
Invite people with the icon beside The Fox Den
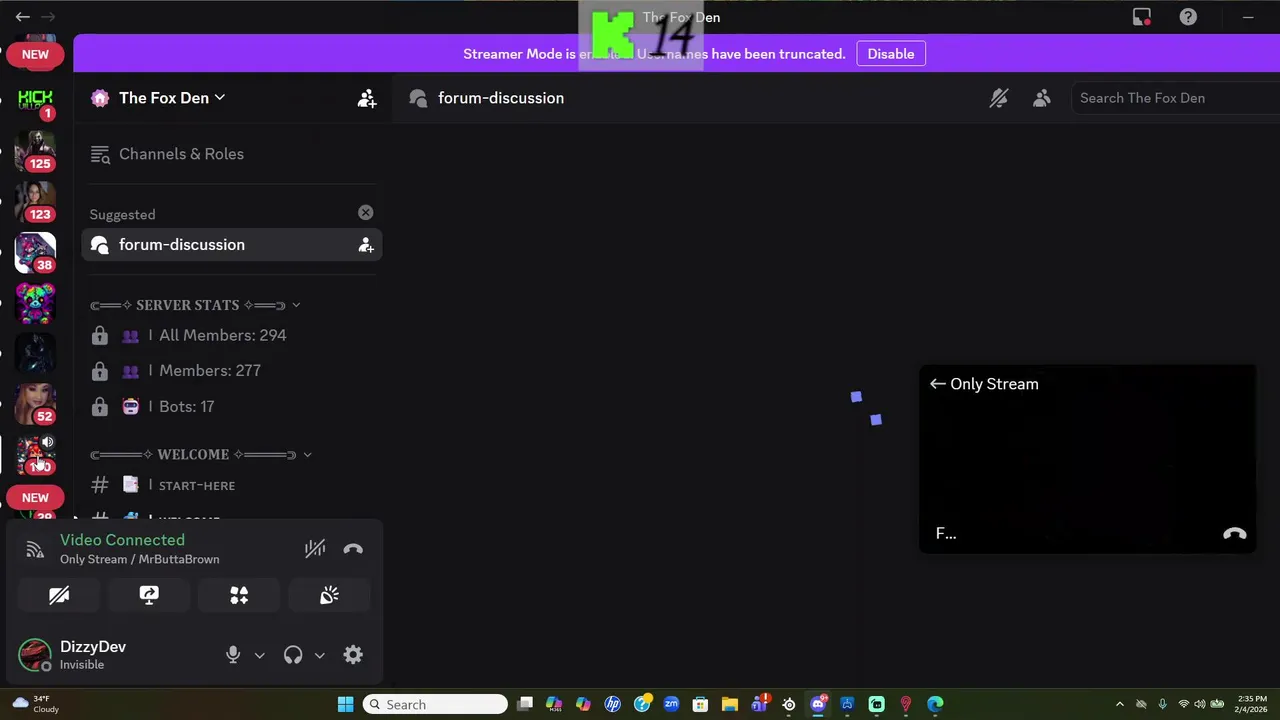coord(367,98)
